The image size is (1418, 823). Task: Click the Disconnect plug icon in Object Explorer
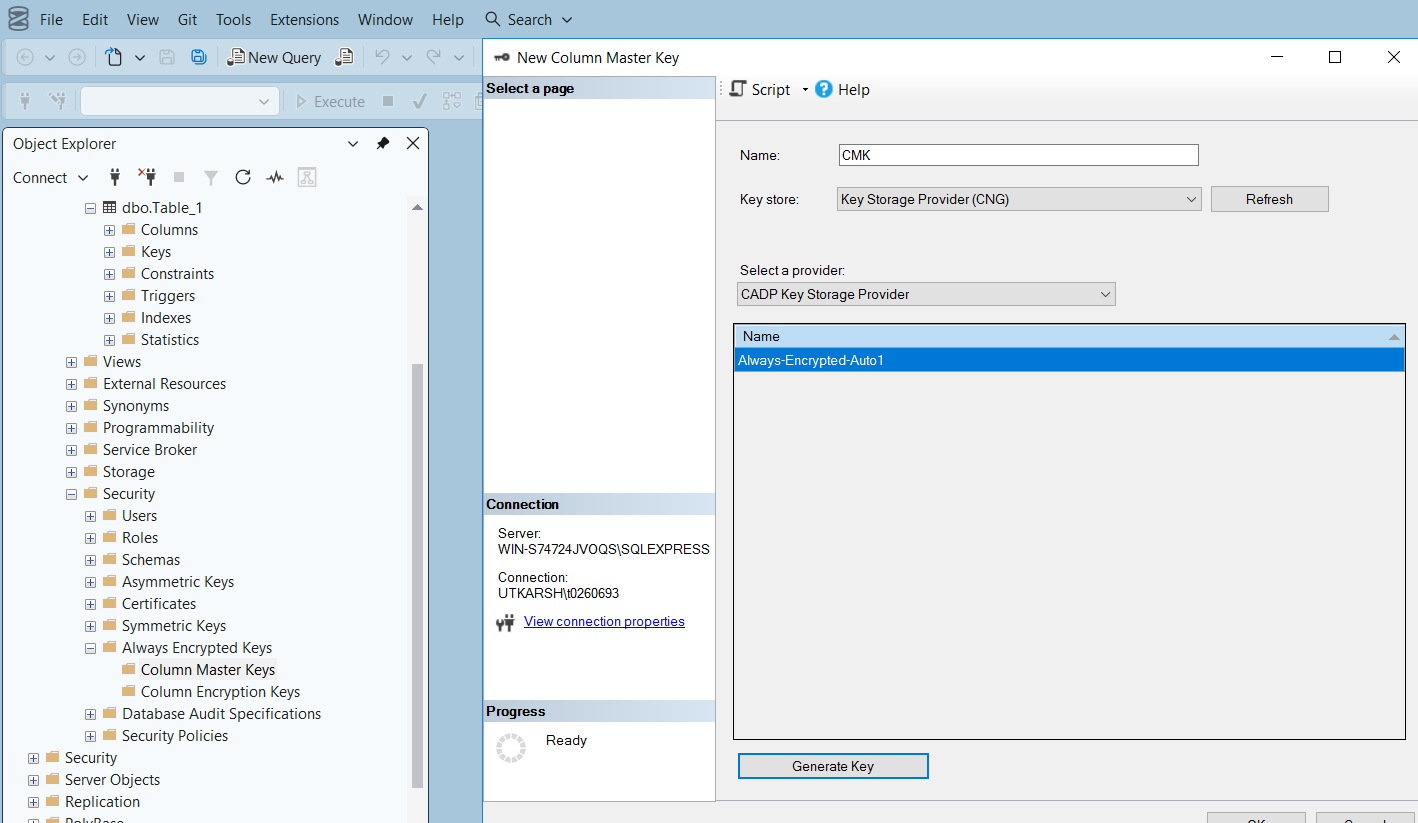coord(147,177)
